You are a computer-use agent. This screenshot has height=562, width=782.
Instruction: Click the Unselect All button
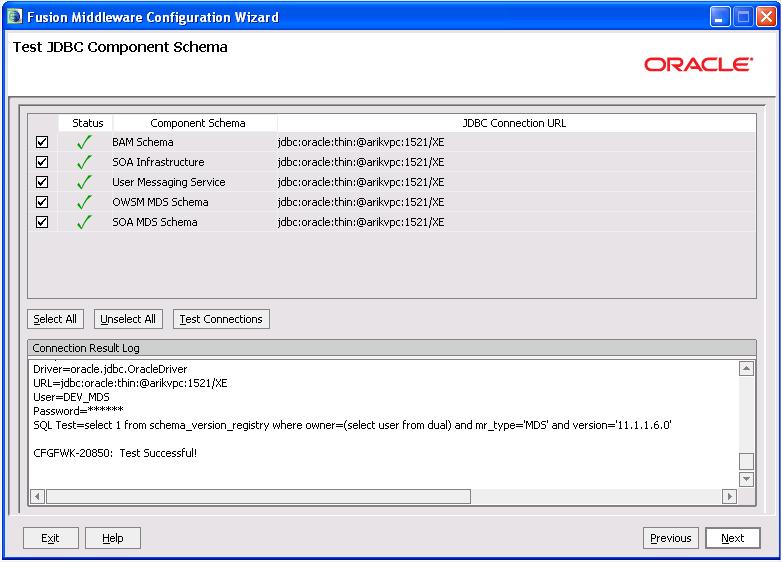point(128,319)
